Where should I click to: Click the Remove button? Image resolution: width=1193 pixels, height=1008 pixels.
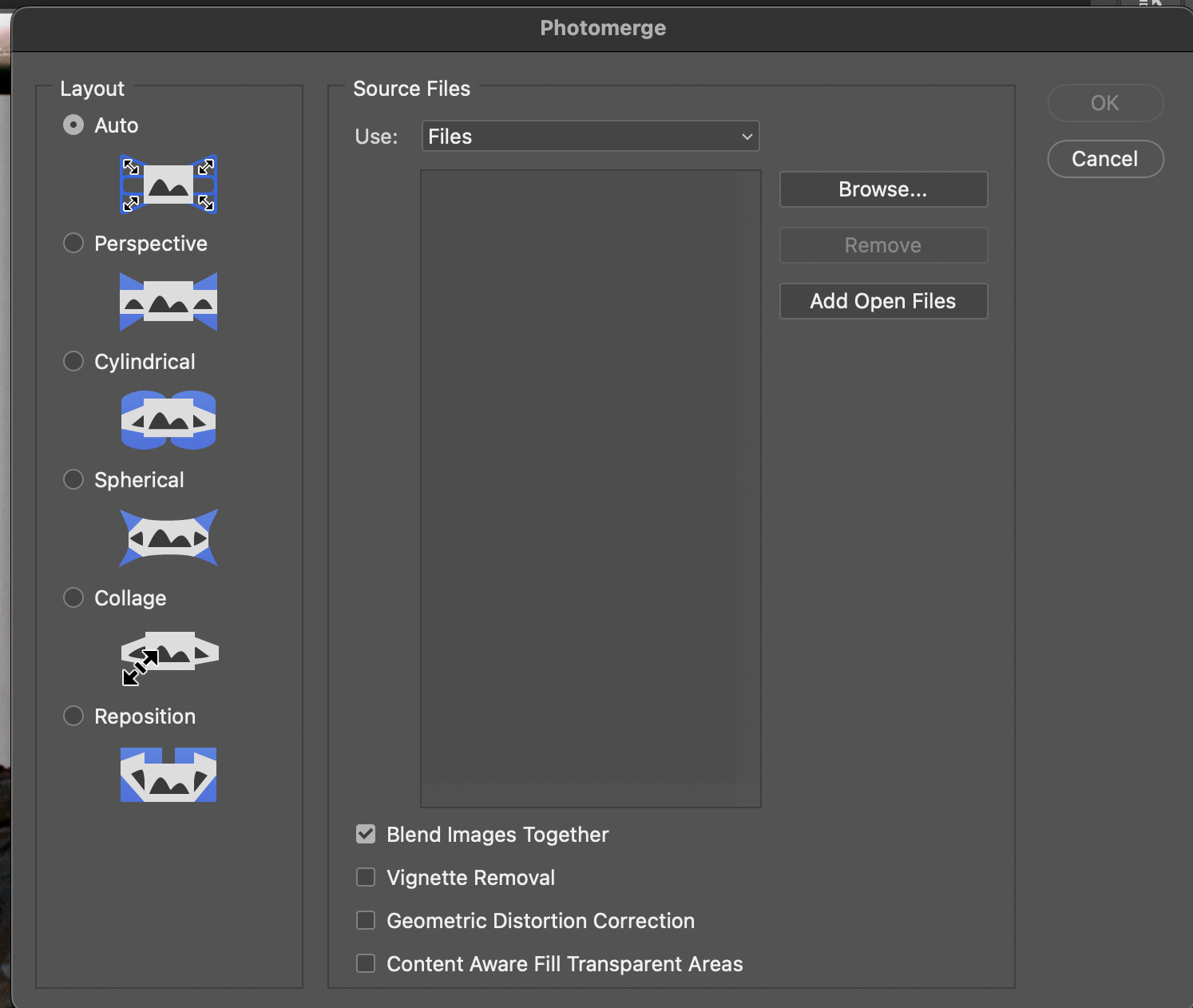tap(883, 245)
